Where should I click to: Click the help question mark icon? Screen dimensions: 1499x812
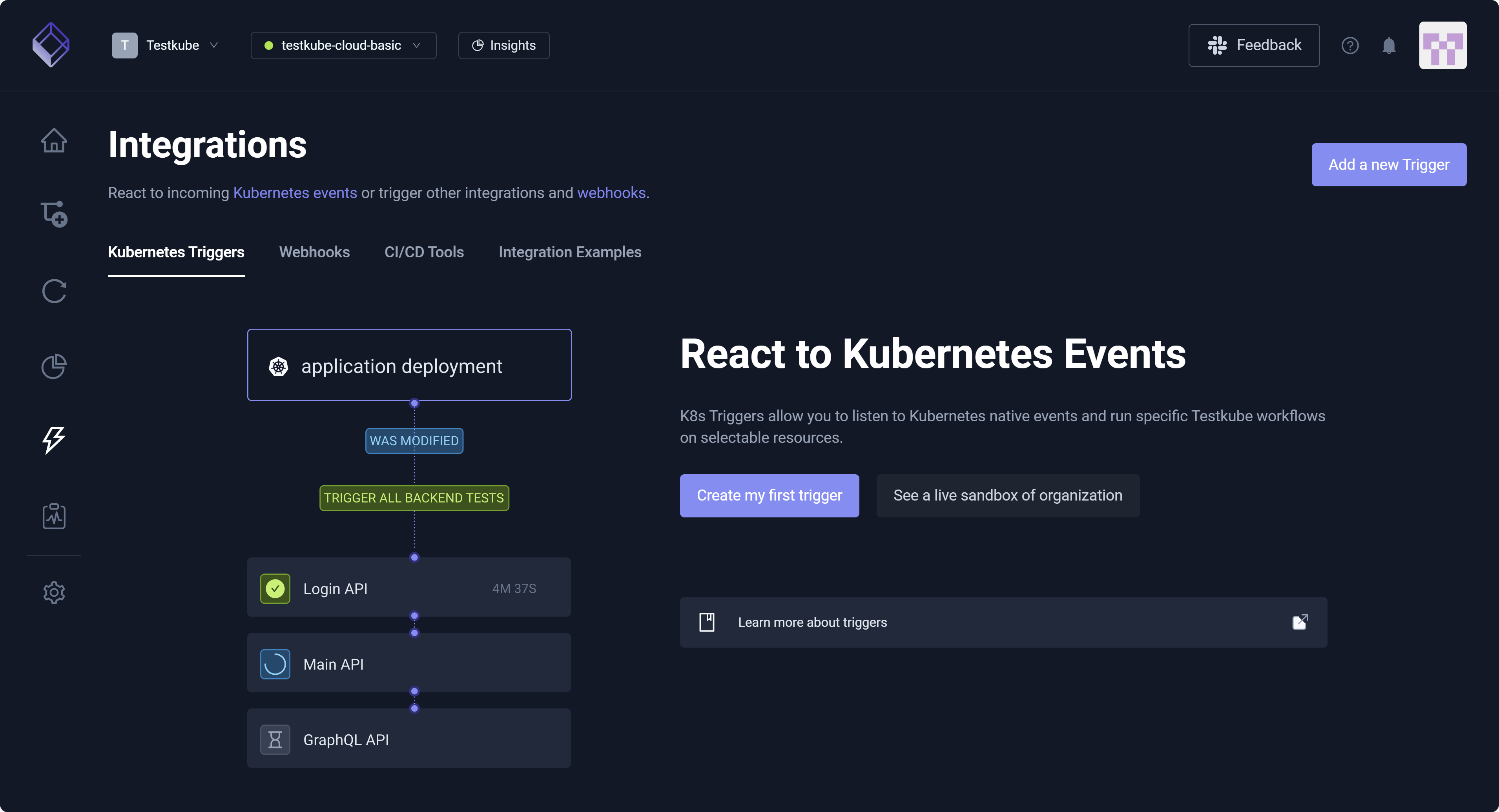(x=1350, y=46)
